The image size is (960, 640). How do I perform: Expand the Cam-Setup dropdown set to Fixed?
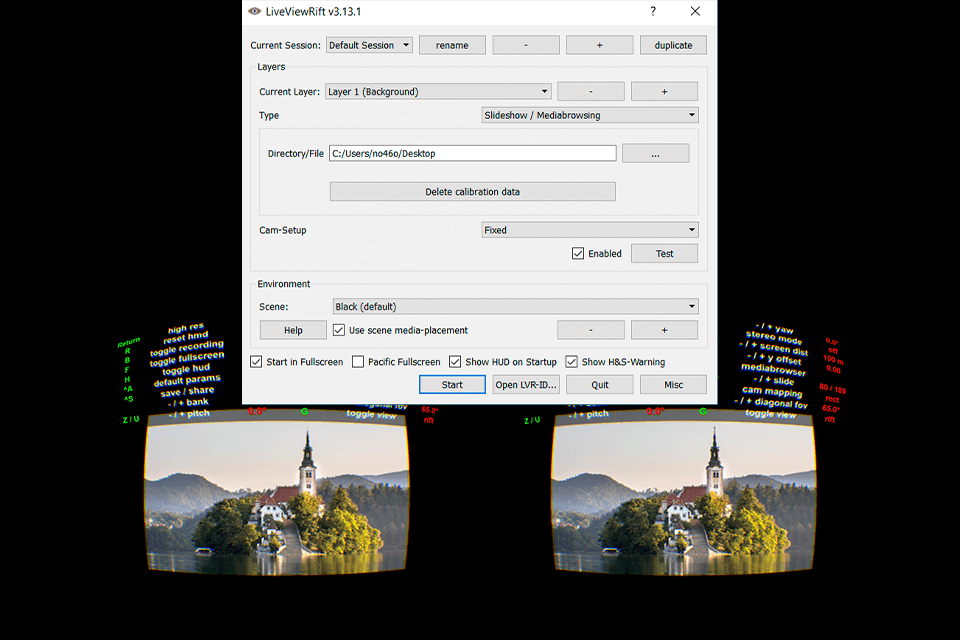[x=589, y=230]
